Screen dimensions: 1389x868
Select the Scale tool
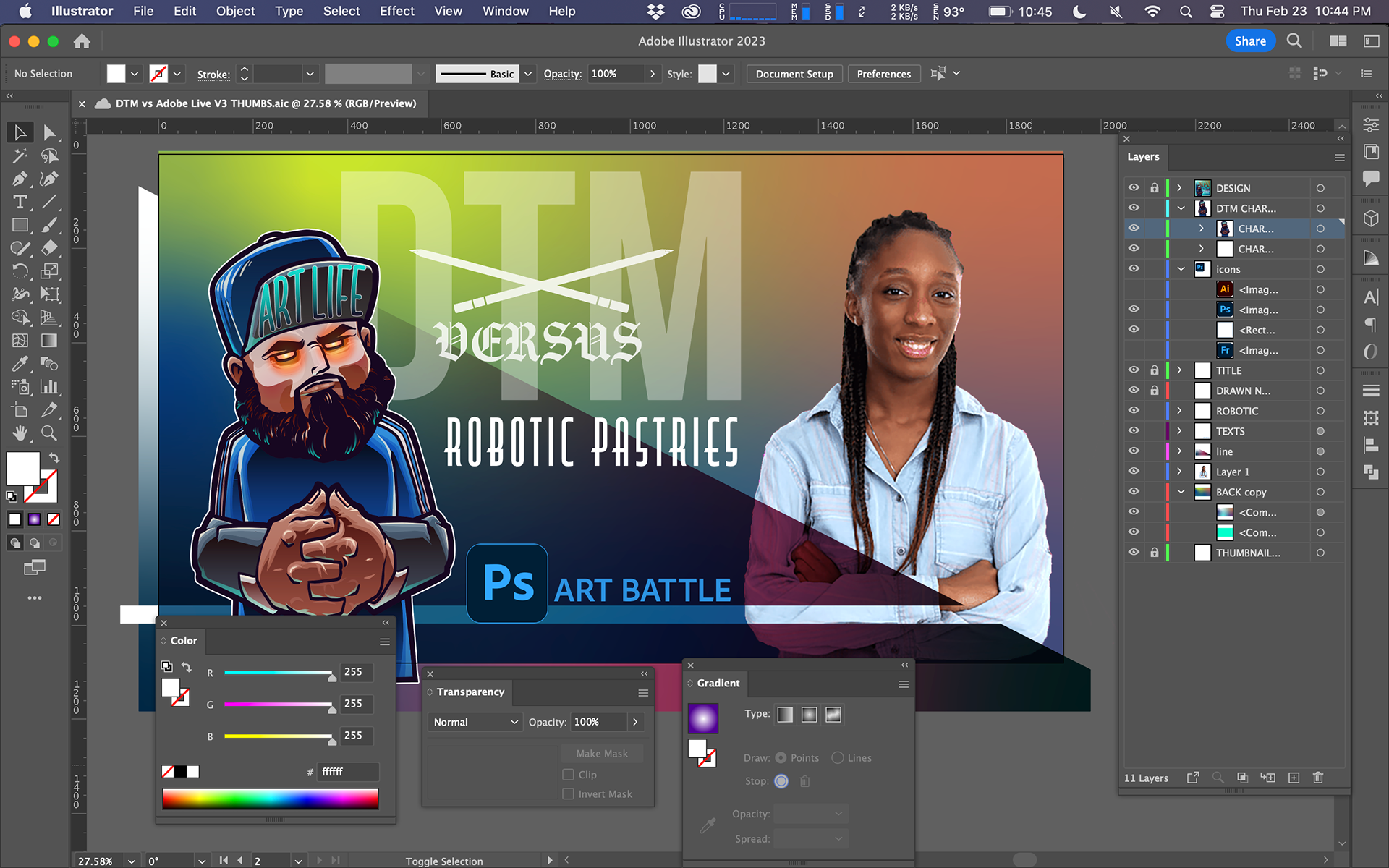pos(49,271)
